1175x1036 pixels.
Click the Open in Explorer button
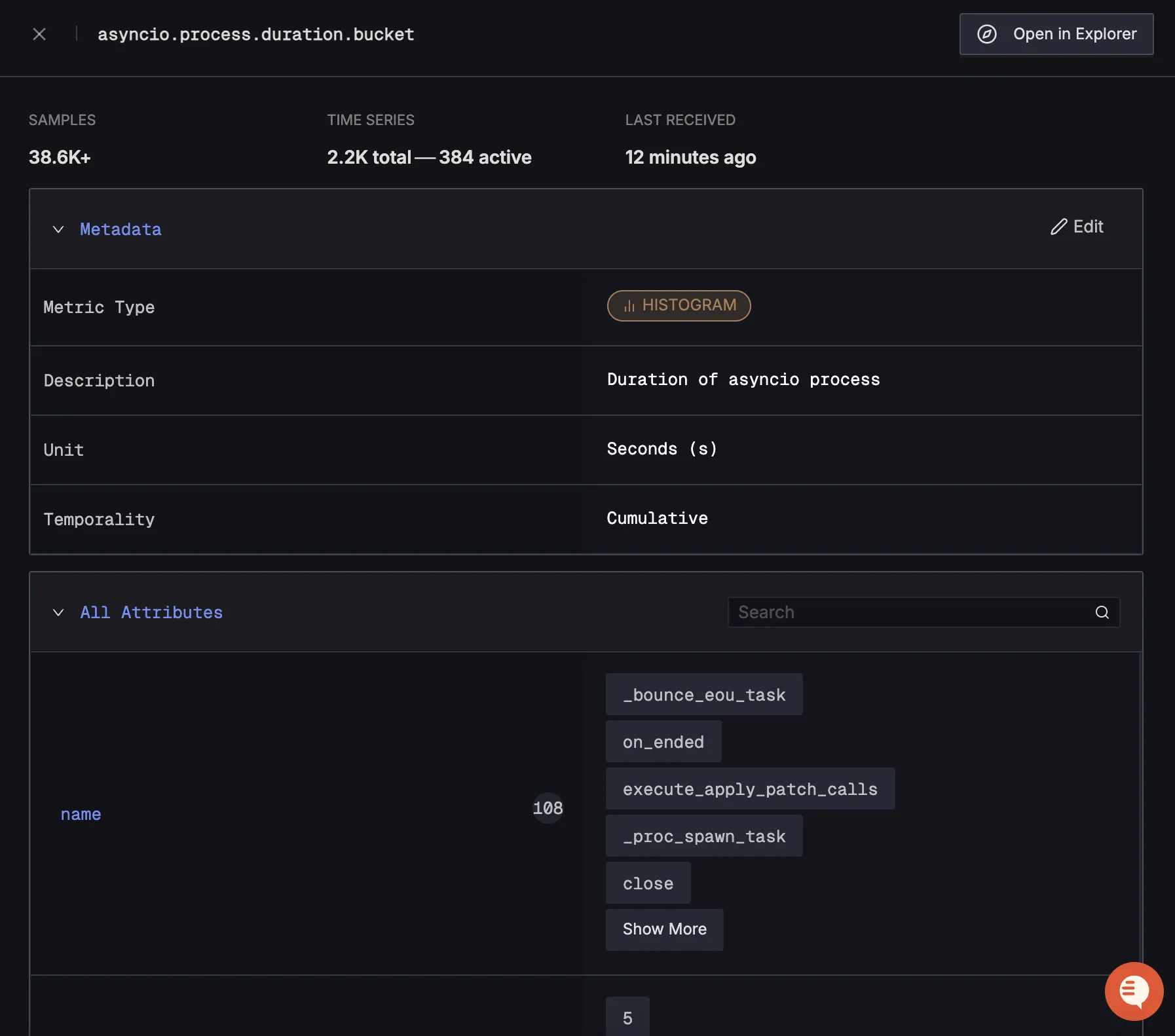[x=1055, y=34]
